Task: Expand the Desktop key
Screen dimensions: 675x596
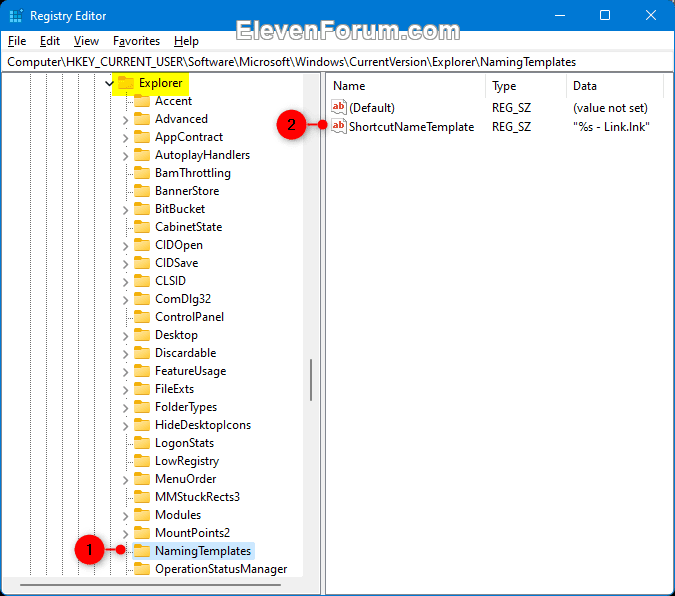Action: (125, 336)
